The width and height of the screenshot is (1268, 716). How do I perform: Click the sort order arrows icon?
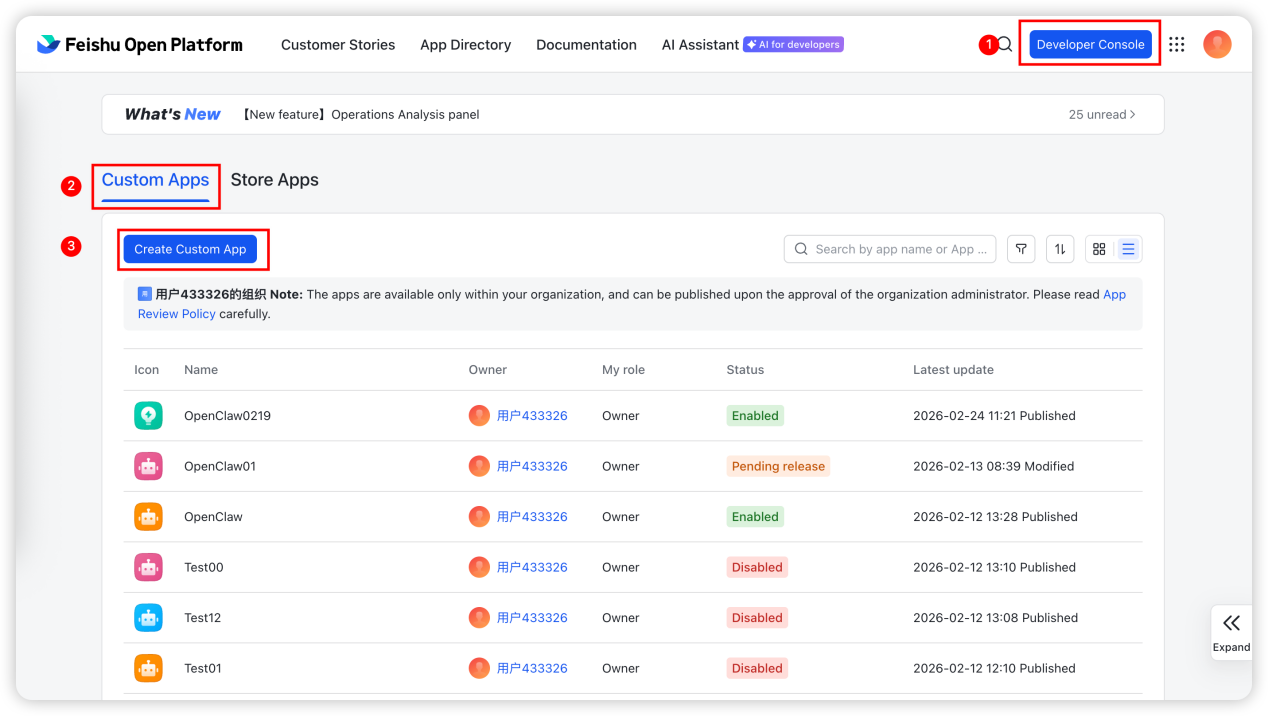pyautogui.click(x=1060, y=249)
